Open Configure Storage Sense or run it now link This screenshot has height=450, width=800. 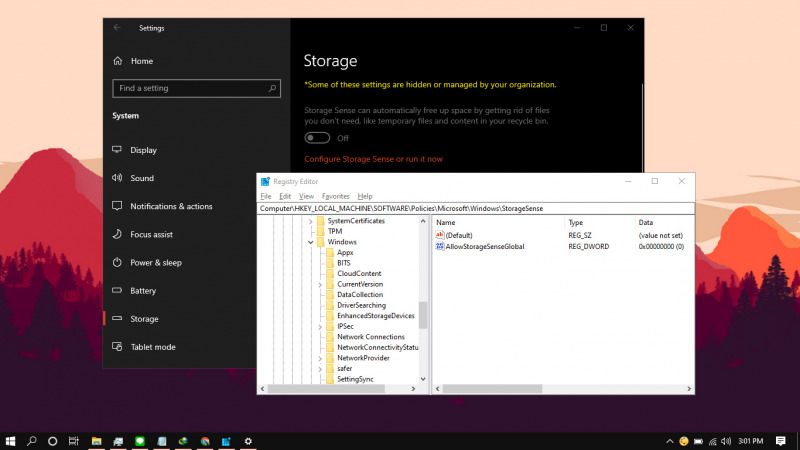coord(373,159)
